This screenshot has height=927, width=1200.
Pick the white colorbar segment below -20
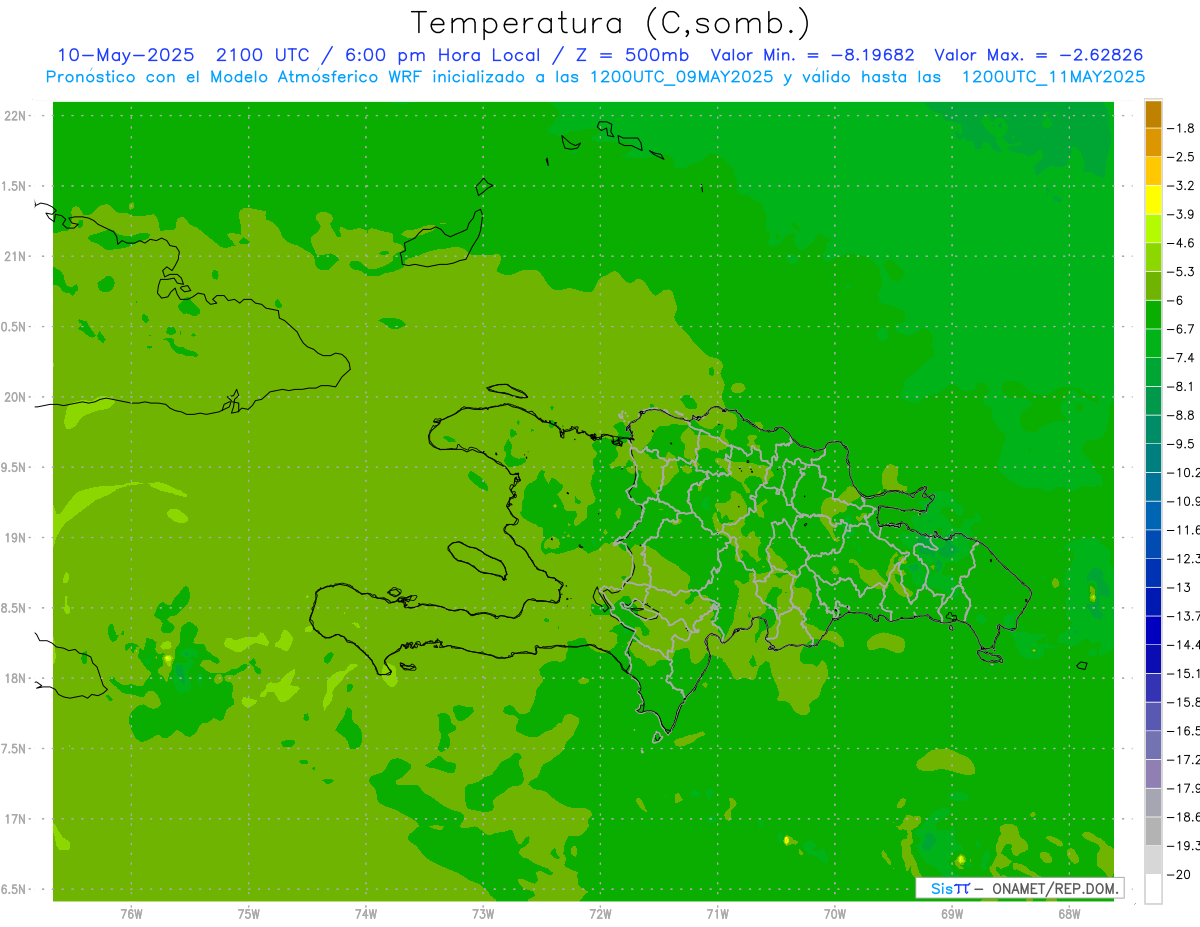pyautogui.click(x=1153, y=889)
